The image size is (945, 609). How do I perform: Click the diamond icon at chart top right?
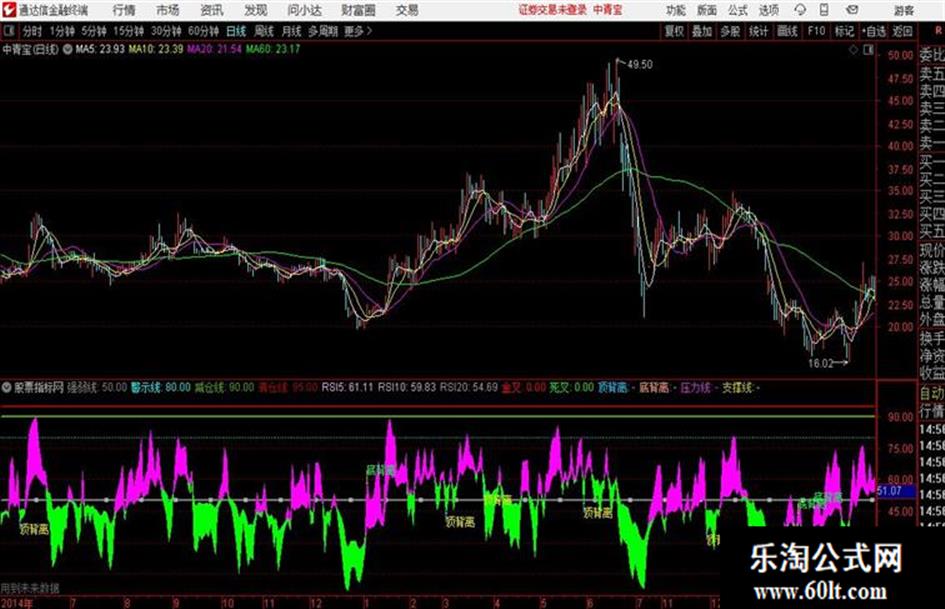point(853,50)
